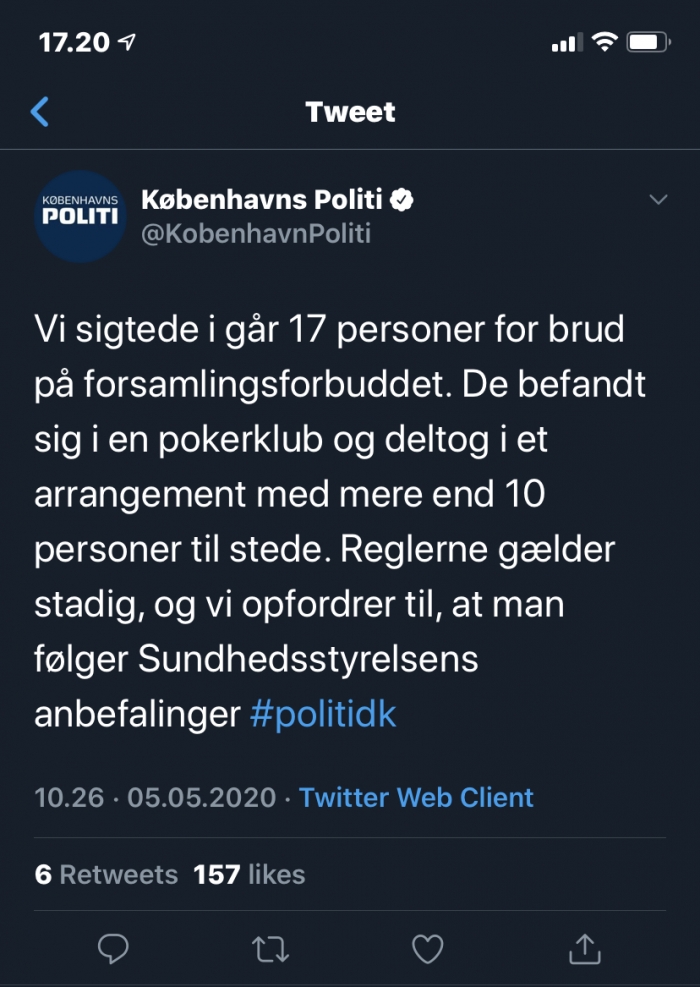
Task: Tap the Wi-Fi status icon
Action: (x=605, y=42)
